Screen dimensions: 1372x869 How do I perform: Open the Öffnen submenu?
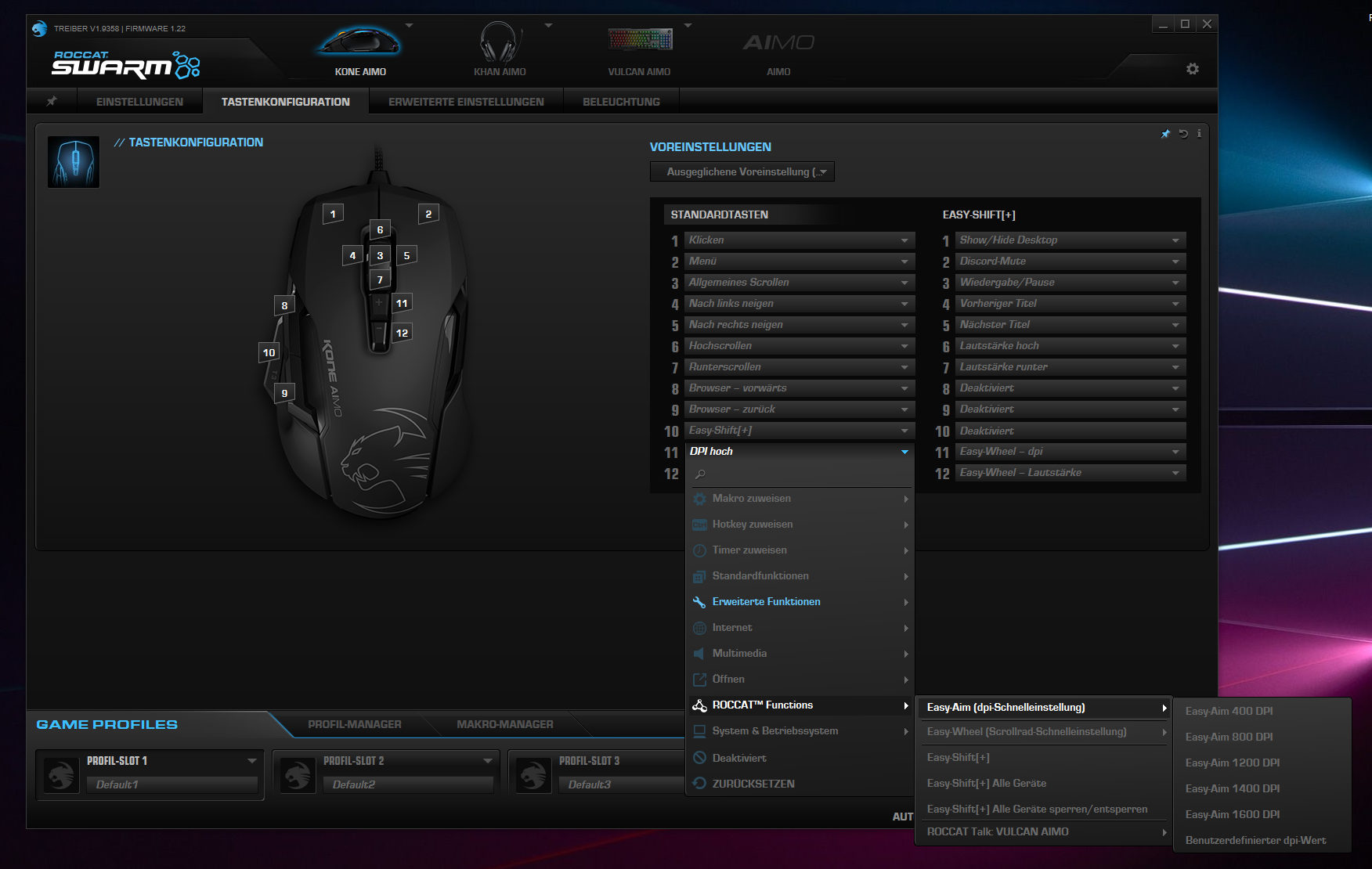click(800, 680)
